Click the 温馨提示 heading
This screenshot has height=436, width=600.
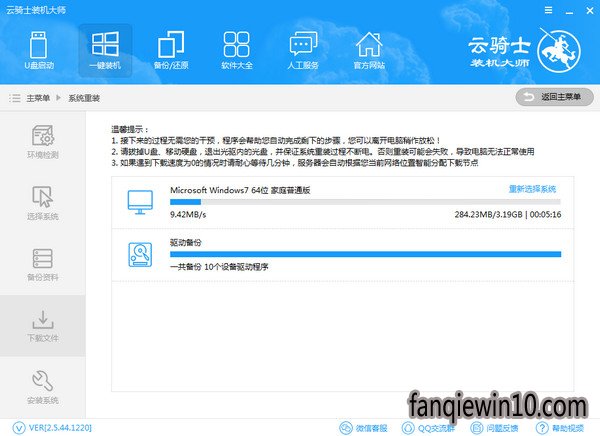tap(130, 129)
